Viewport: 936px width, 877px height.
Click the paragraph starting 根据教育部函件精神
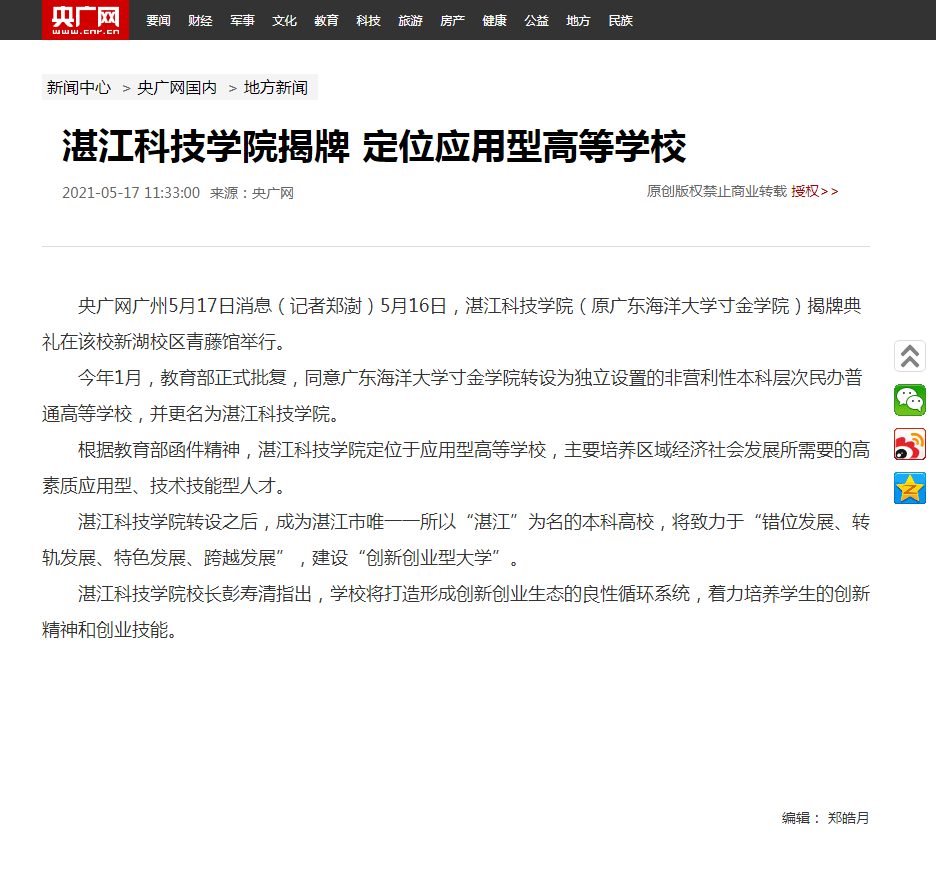click(x=455, y=468)
